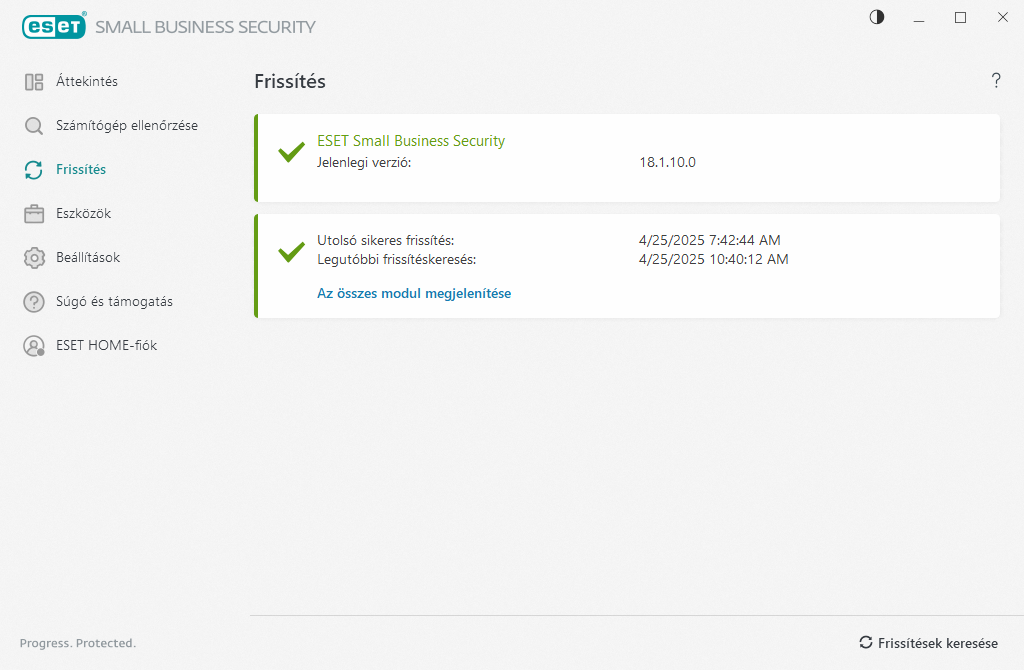This screenshot has height=670, width=1024.
Task: Click the green checkmark beside Jelenlegi verzió
Action: pyautogui.click(x=291, y=153)
